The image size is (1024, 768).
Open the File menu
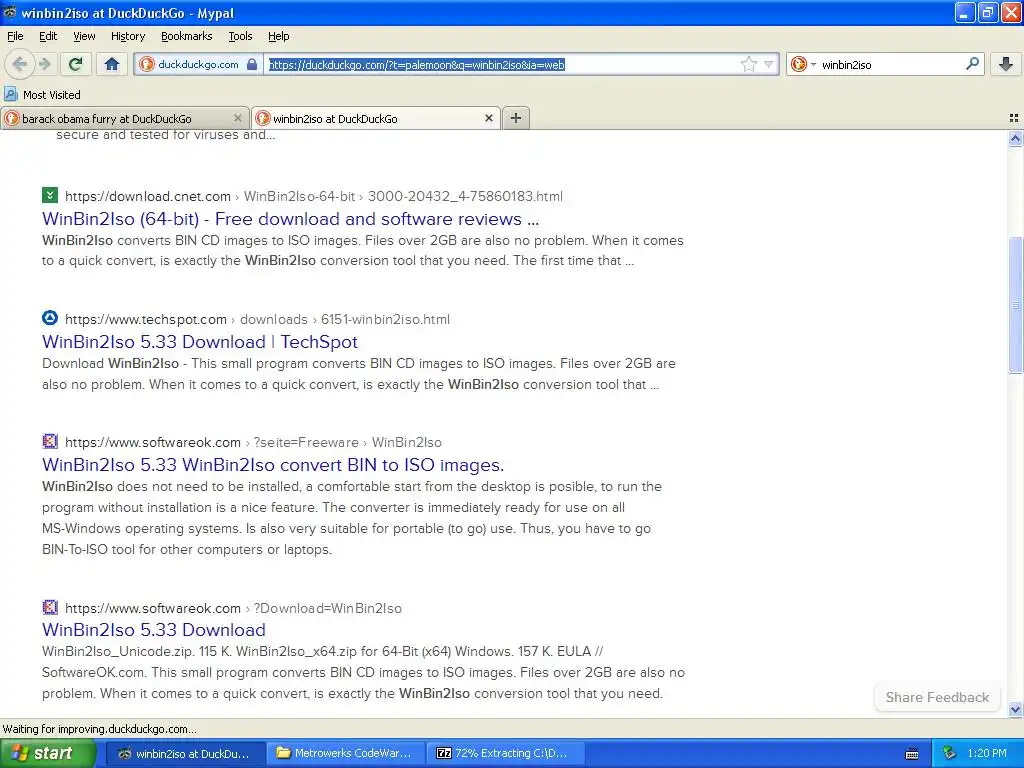point(15,36)
